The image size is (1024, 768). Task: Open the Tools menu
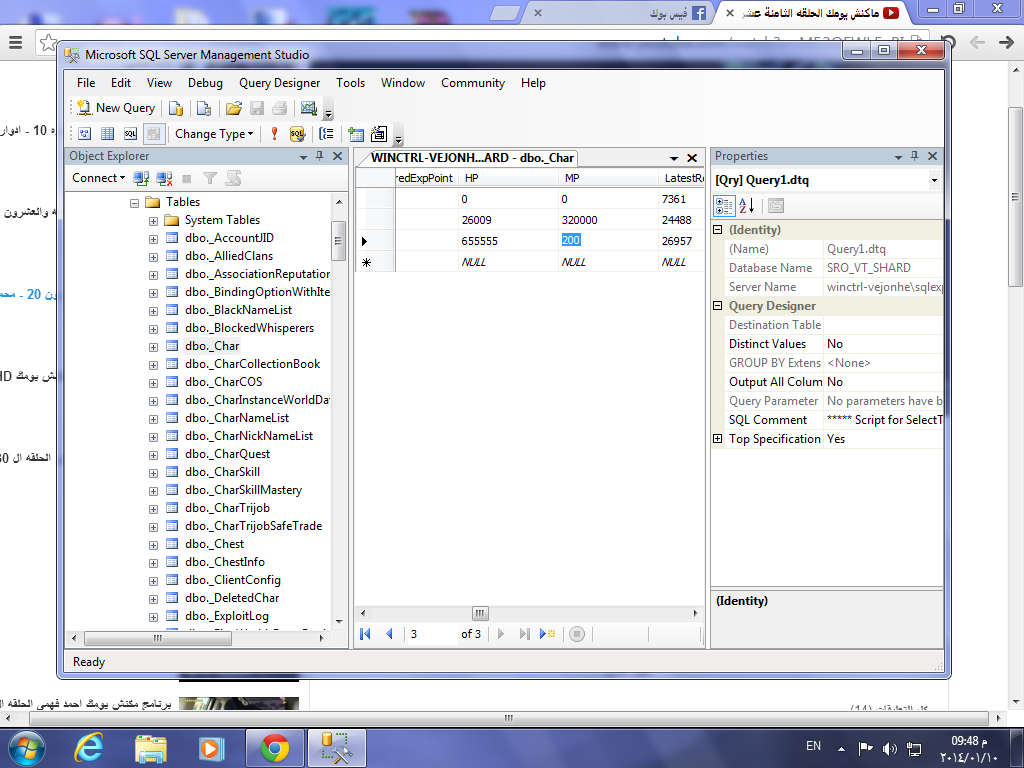[x=351, y=83]
